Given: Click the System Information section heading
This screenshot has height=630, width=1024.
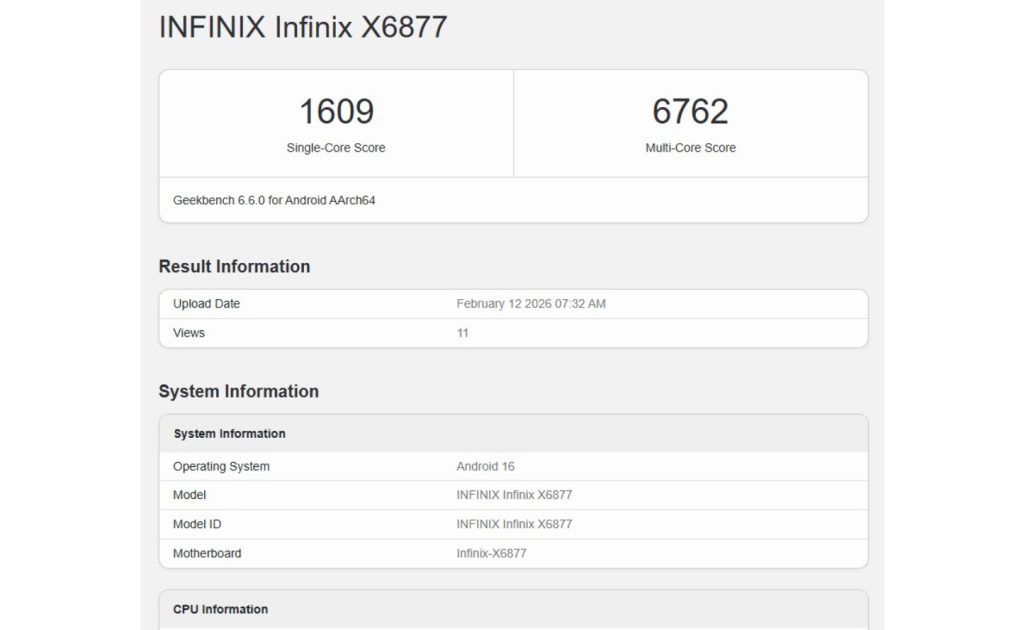Looking at the screenshot, I should coord(238,391).
